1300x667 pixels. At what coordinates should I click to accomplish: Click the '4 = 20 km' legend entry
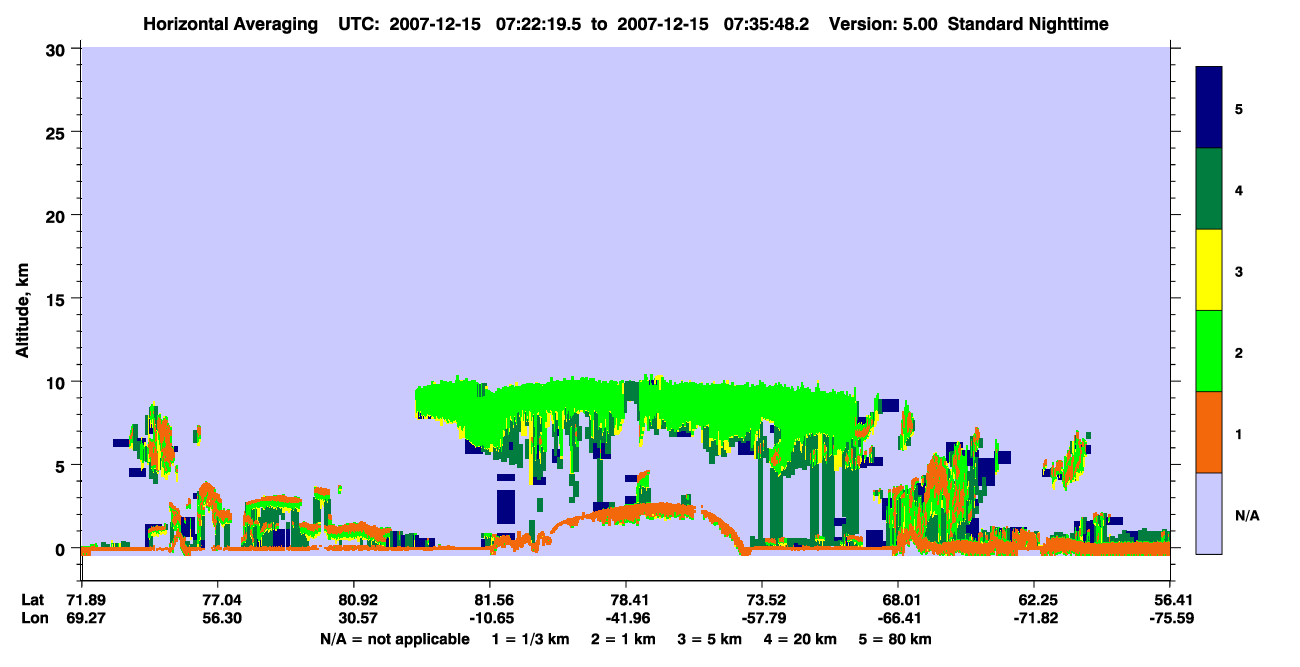(801, 639)
